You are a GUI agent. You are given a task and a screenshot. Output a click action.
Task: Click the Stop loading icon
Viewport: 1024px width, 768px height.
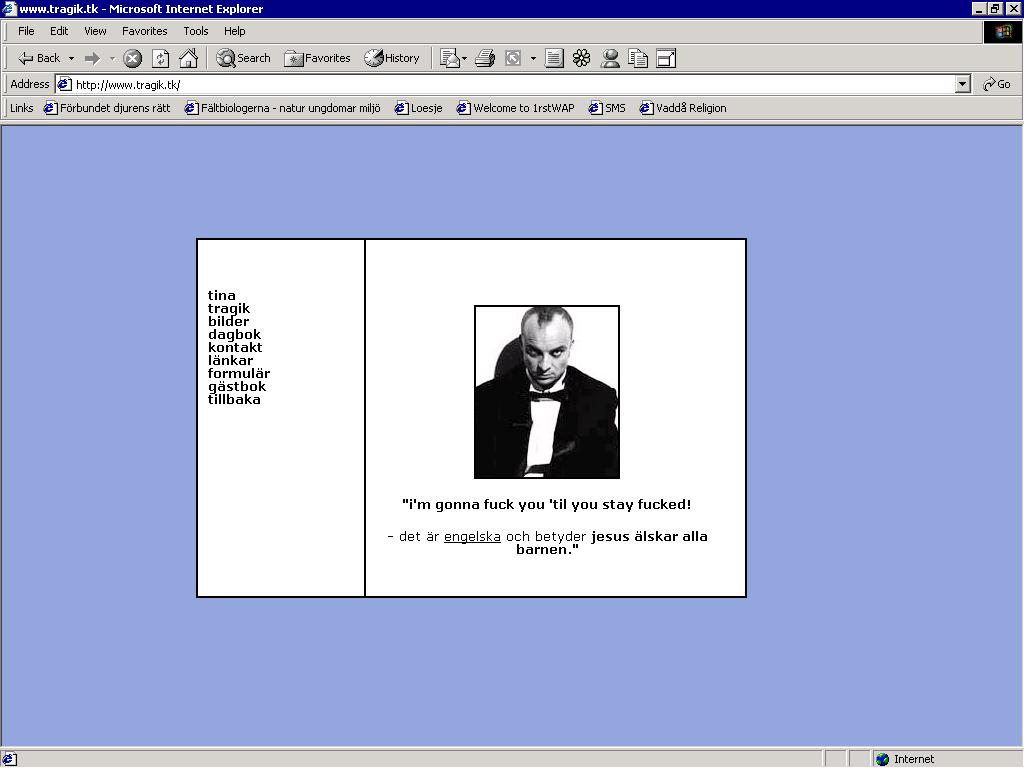click(132, 59)
